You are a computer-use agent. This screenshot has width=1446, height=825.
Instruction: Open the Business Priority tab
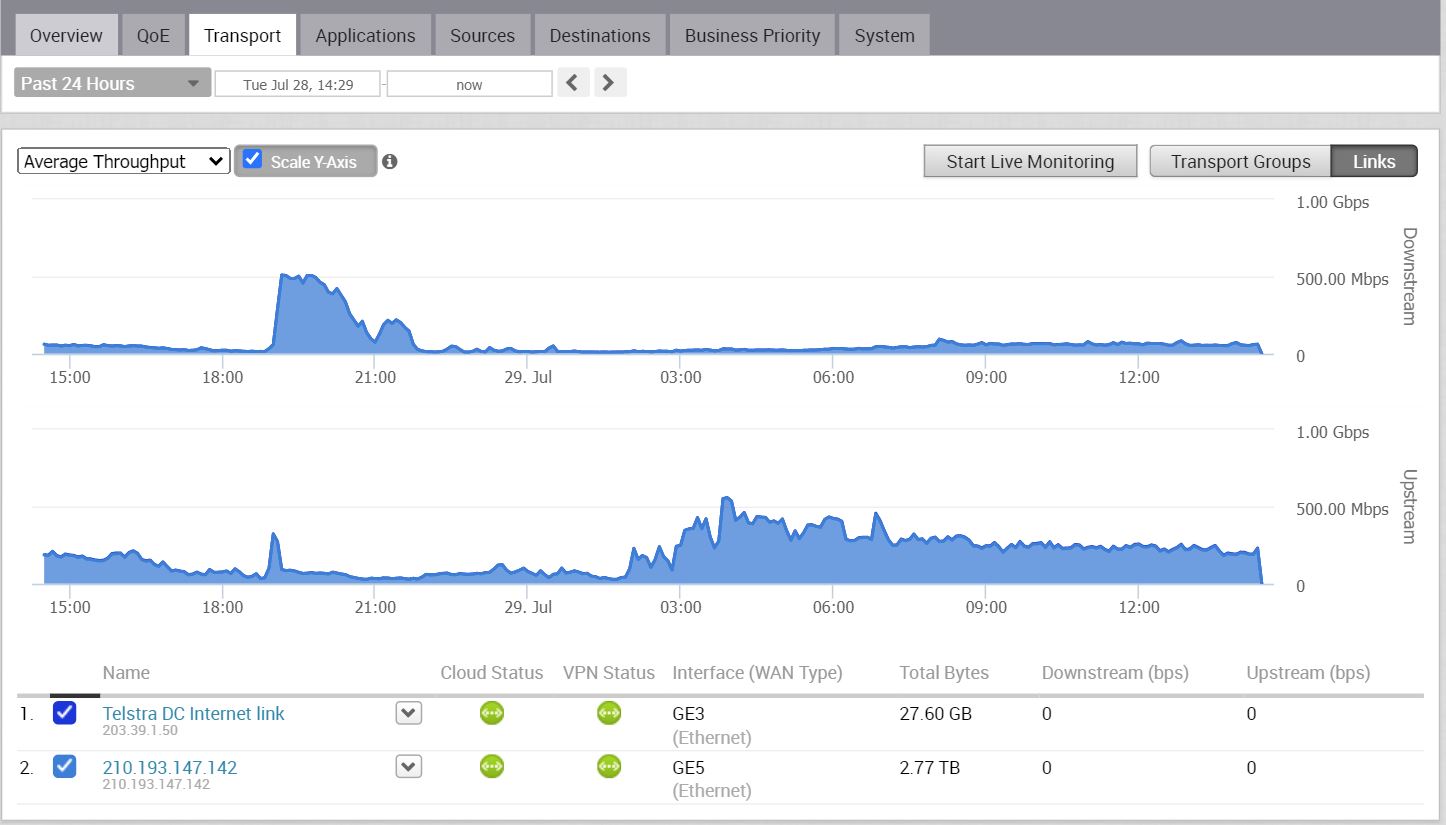click(752, 36)
